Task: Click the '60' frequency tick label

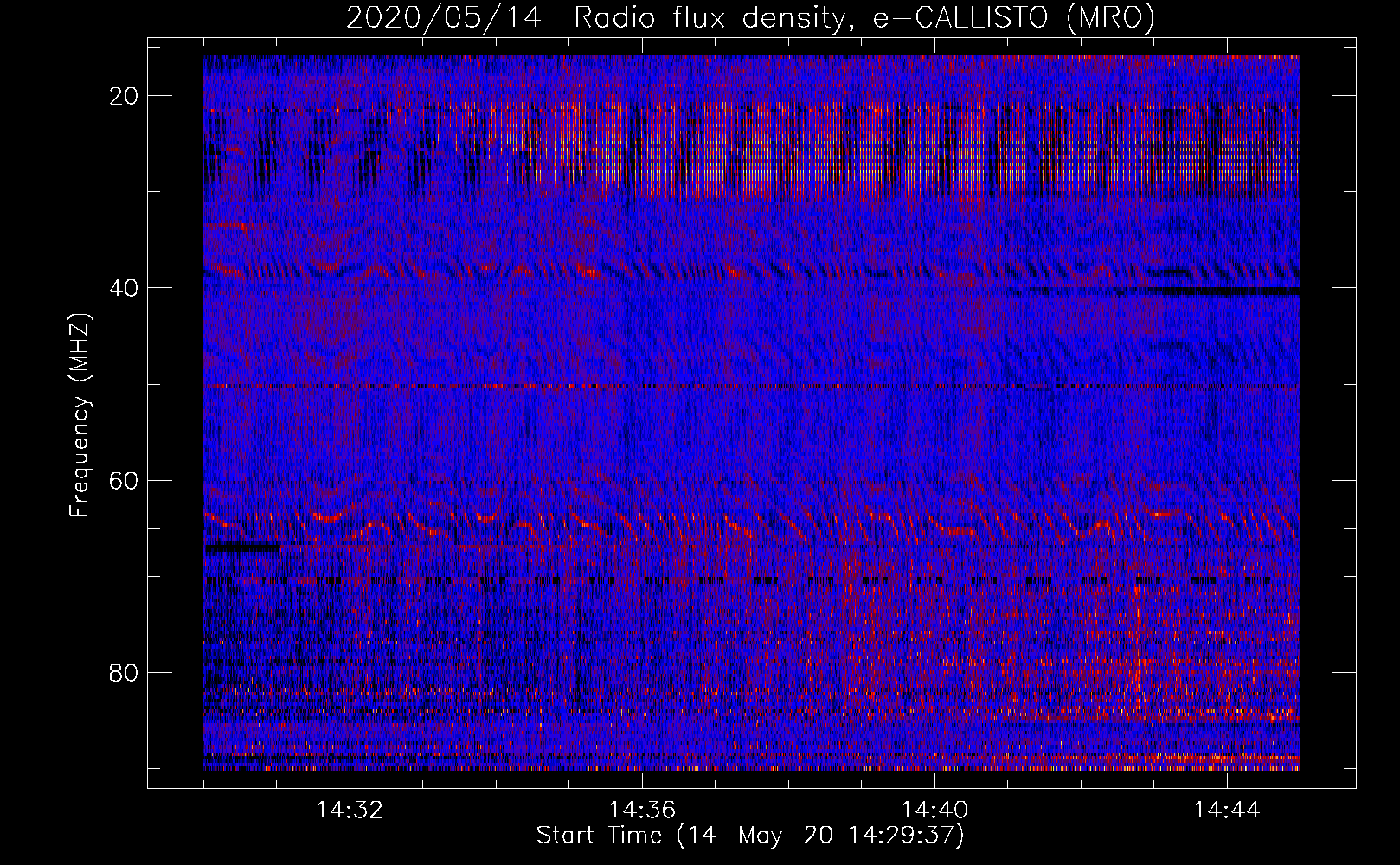Action: (125, 480)
